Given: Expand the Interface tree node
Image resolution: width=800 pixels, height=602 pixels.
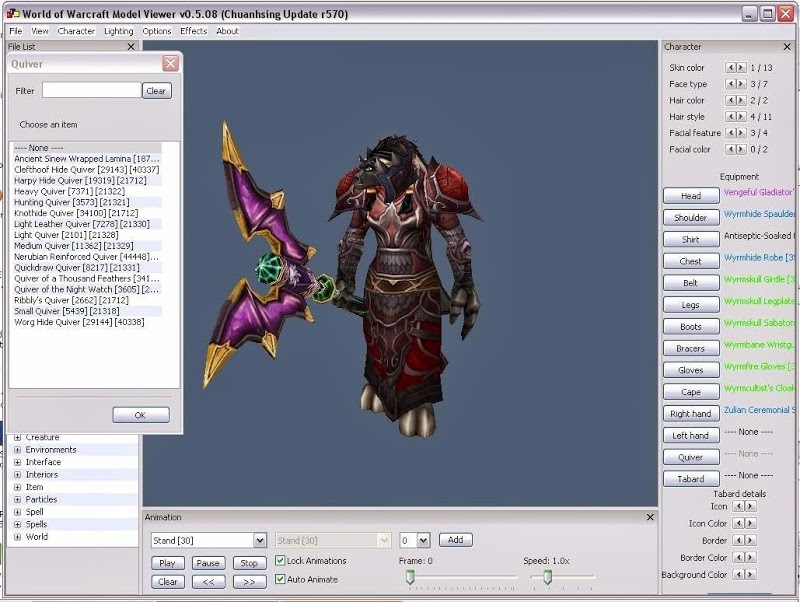Looking at the screenshot, I should coord(17,462).
